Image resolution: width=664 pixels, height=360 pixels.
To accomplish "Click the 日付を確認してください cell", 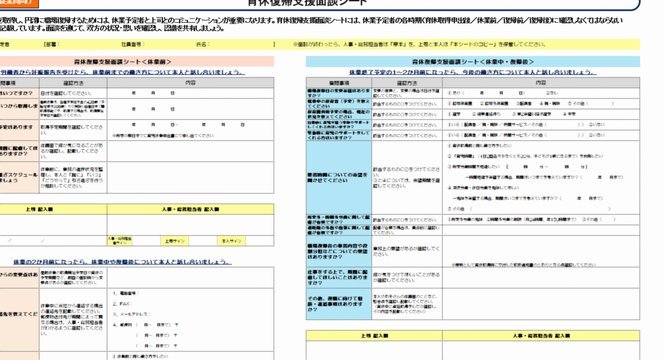I will click(73, 93).
